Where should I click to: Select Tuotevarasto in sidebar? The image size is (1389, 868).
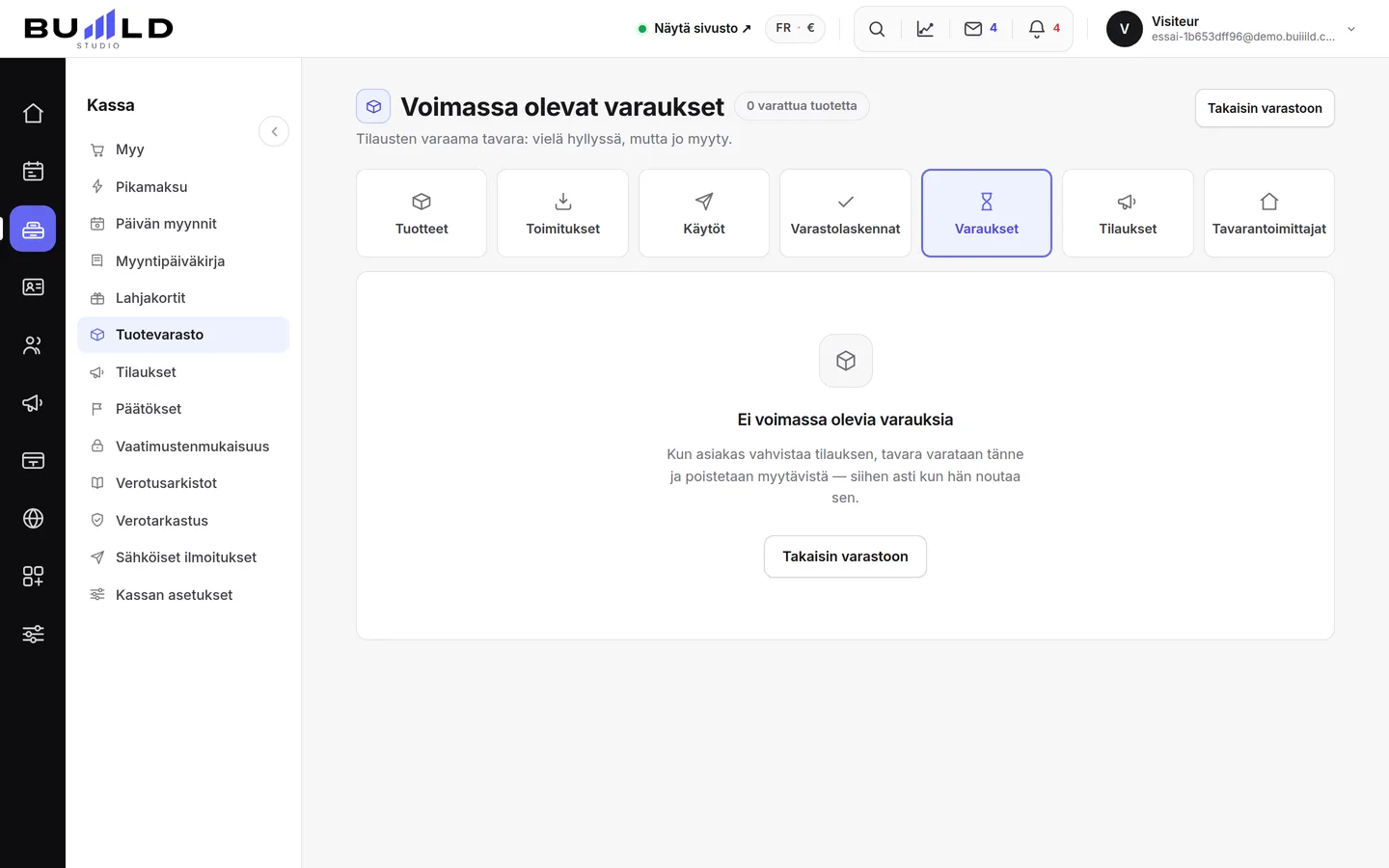(x=183, y=335)
